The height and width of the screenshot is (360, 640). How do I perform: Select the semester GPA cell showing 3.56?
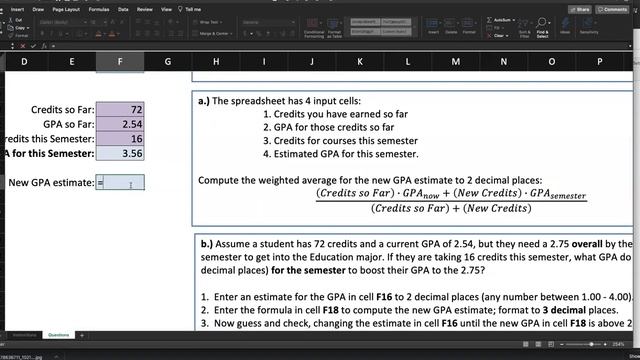pyautogui.click(x=120, y=153)
